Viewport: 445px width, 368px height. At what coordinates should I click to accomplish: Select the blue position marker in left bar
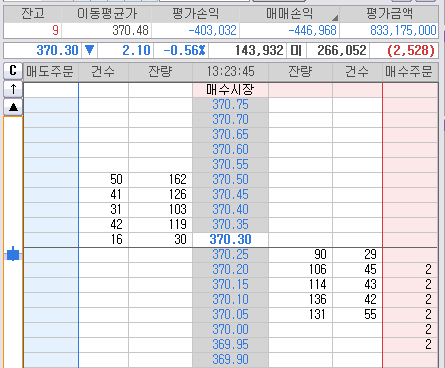tap(13, 254)
